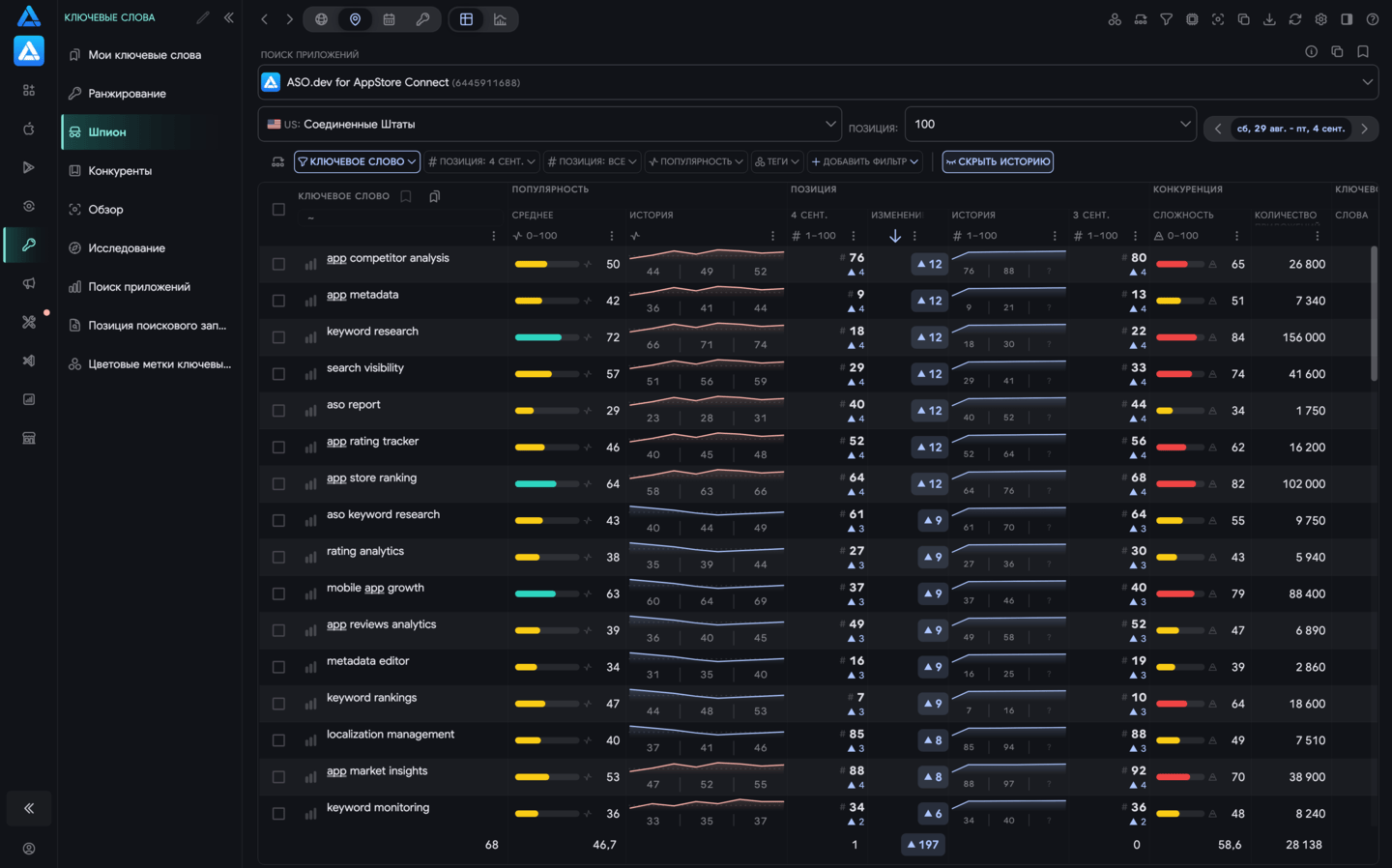The height and width of the screenshot is (868, 1392).
Task: Open the Позиция: 4 сент. filter dropdown
Action: click(x=481, y=161)
